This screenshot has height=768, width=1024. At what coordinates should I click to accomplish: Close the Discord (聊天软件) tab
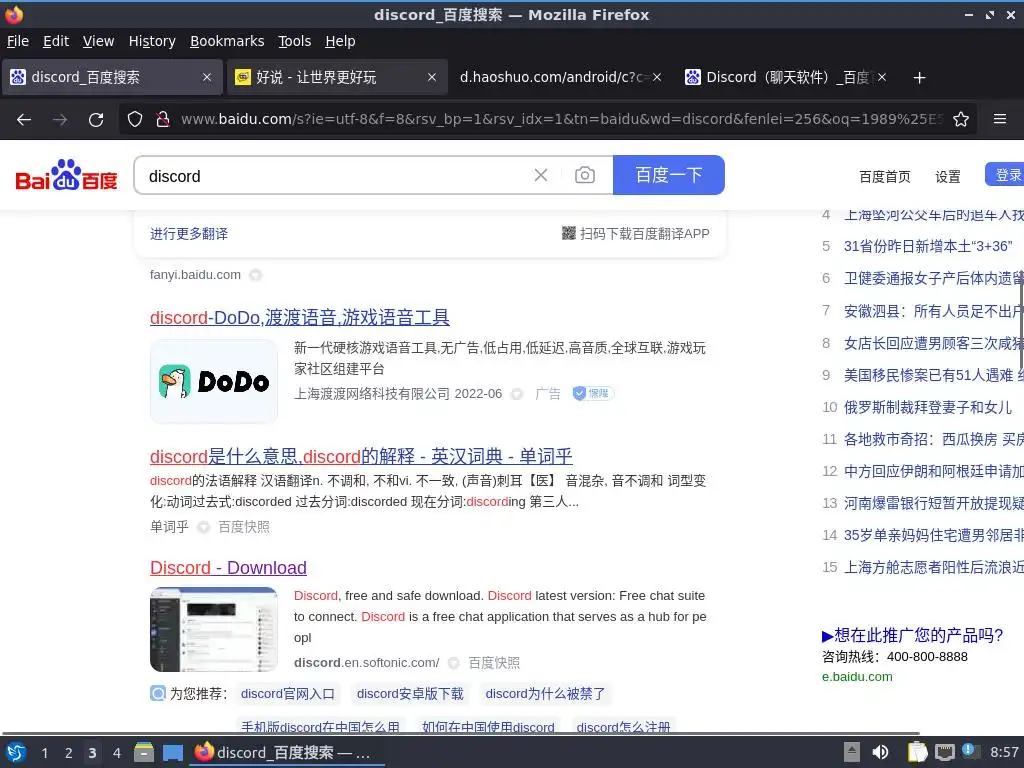[882, 77]
